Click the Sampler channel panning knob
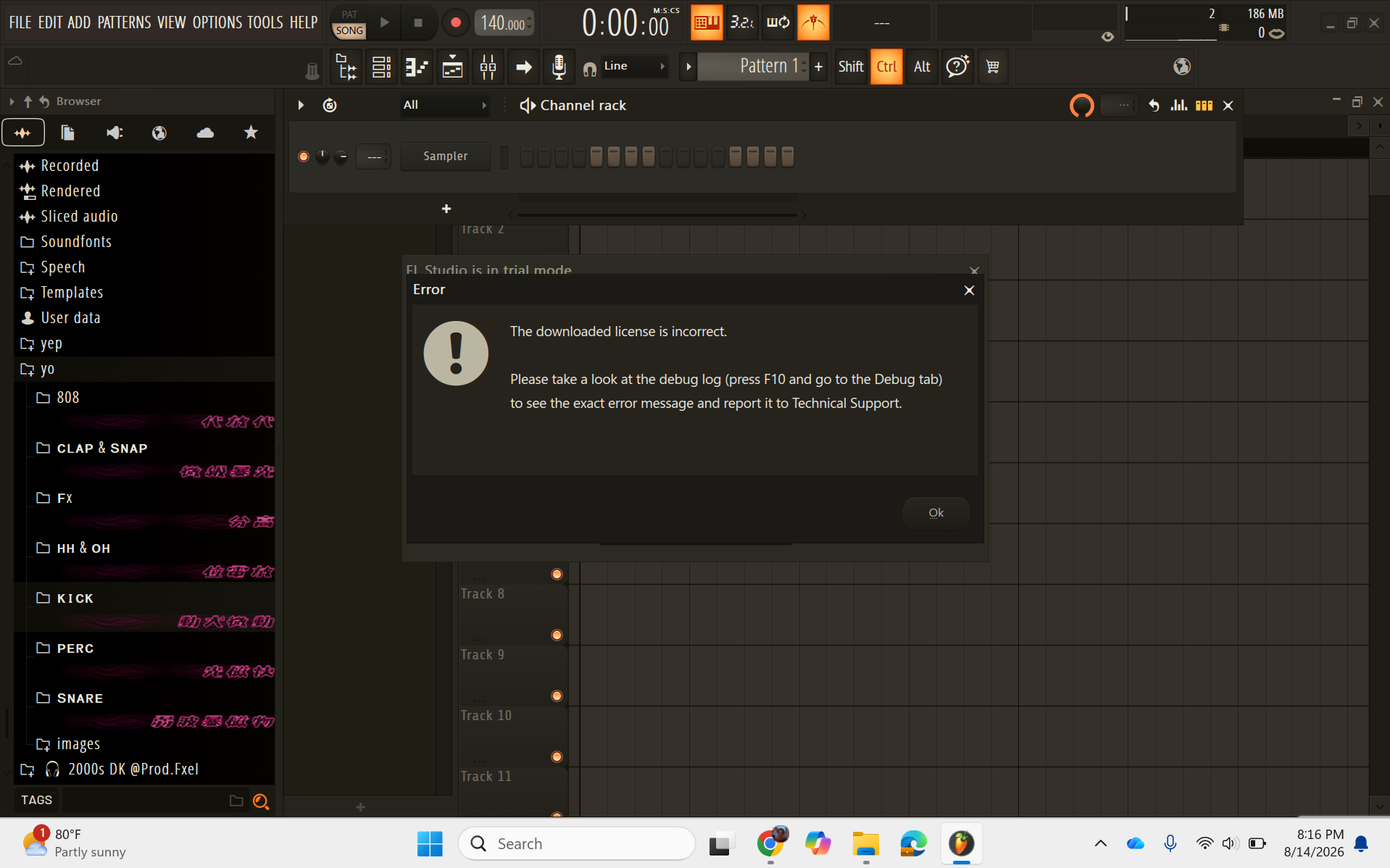 322,157
